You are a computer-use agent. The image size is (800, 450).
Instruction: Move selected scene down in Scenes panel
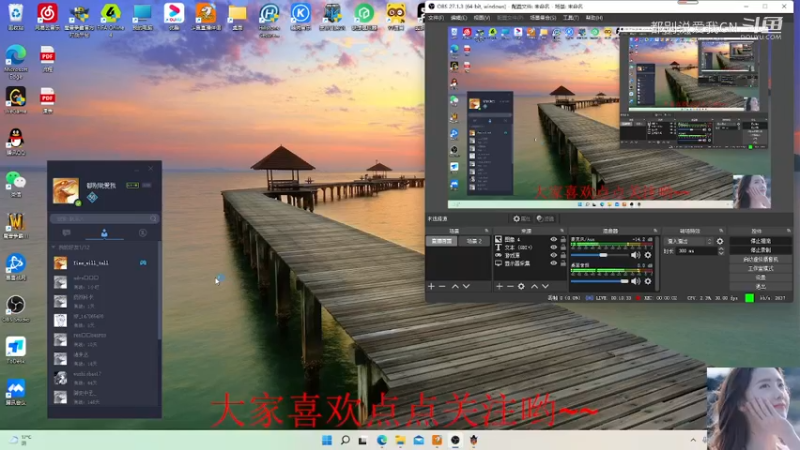466,286
